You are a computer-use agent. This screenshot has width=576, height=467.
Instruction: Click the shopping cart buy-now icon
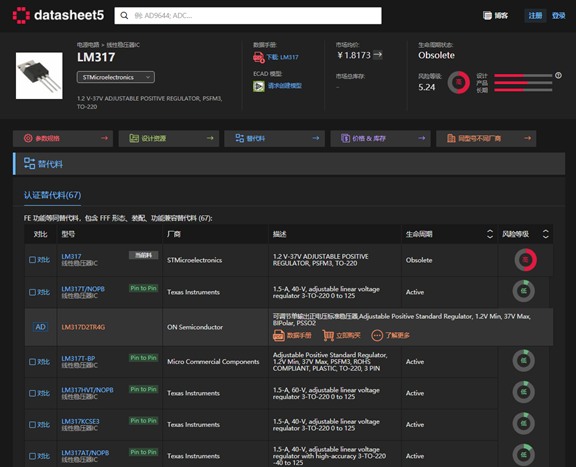click(x=328, y=335)
